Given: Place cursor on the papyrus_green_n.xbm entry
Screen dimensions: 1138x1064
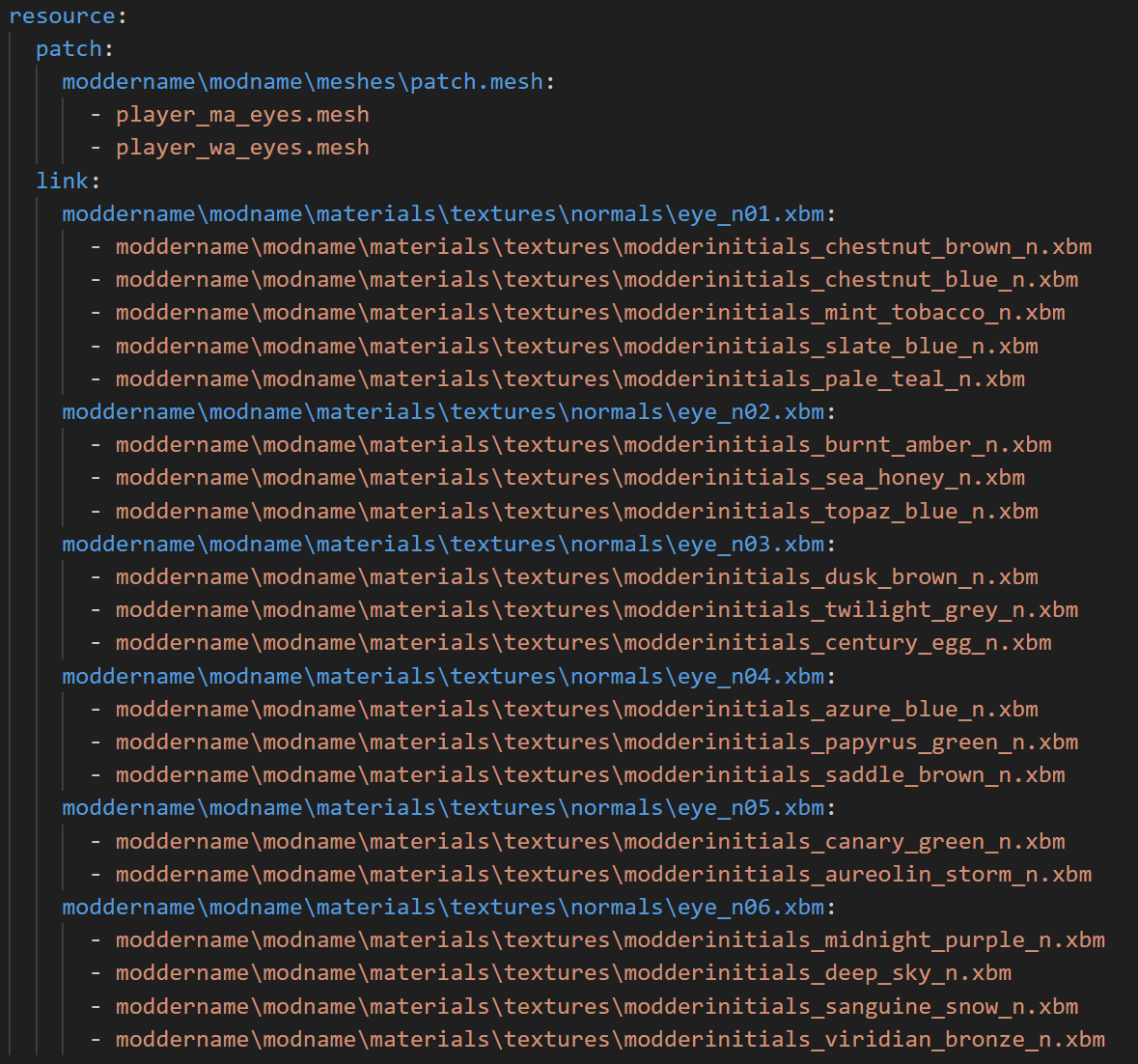Looking at the screenshot, I should click(x=597, y=742).
